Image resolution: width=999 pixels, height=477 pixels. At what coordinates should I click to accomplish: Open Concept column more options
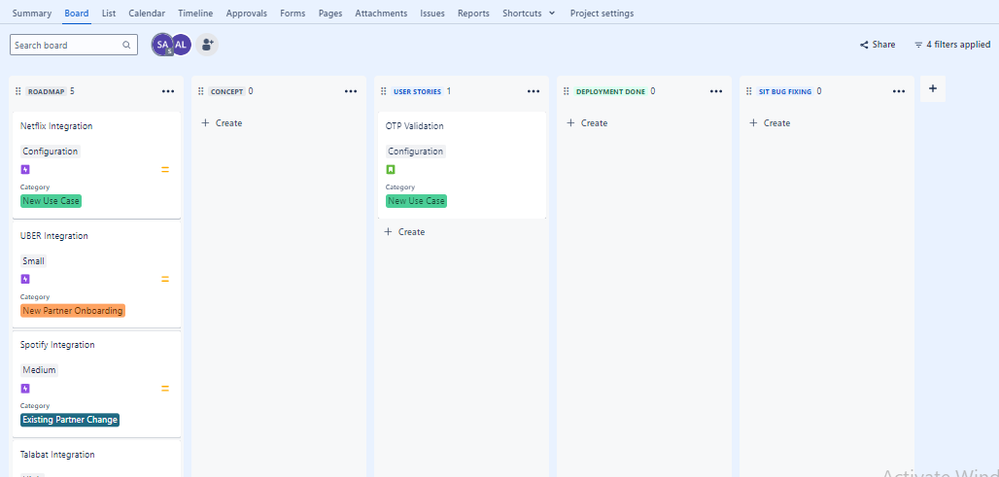[351, 91]
